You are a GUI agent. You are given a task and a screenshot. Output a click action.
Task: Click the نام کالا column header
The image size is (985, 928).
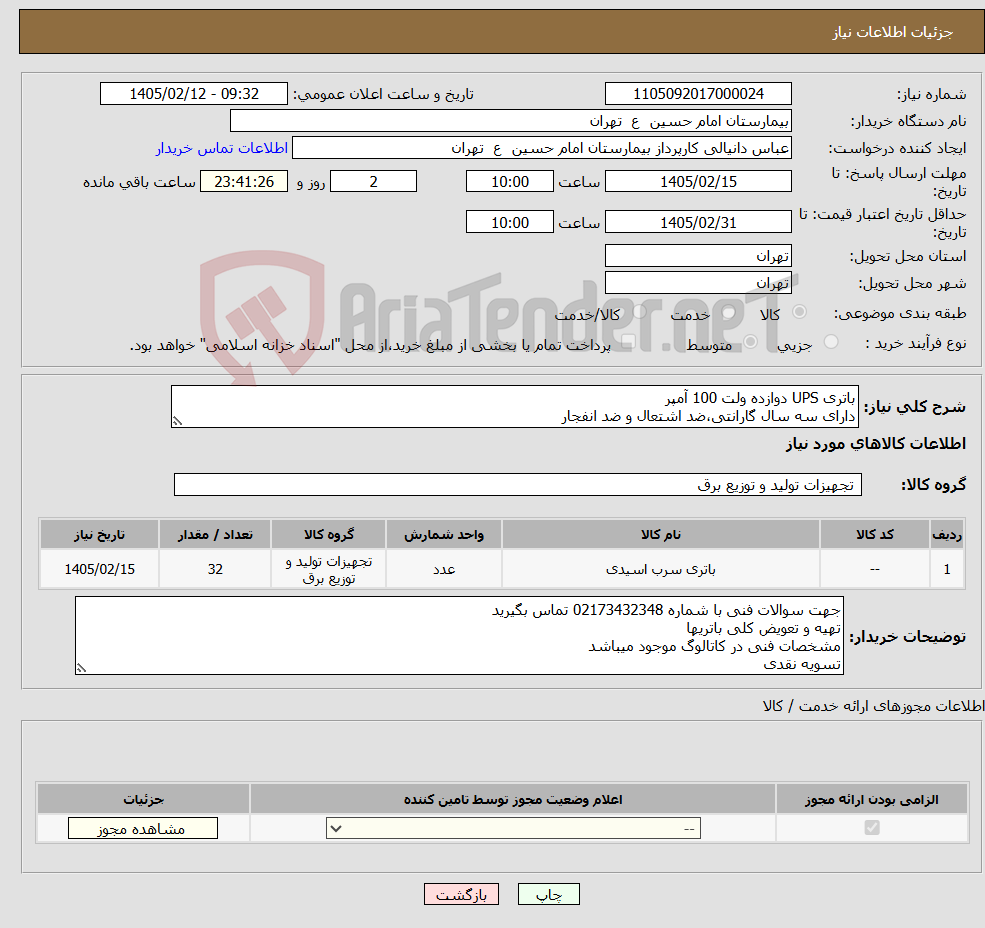coord(660,535)
